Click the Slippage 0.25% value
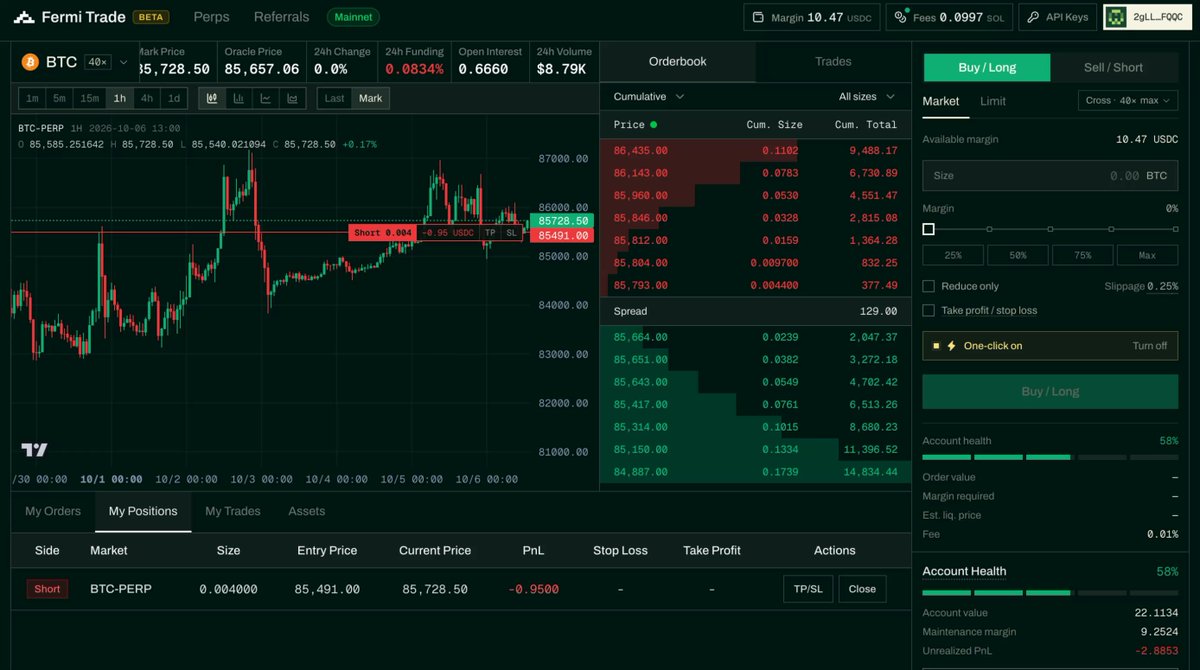The width and height of the screenshot is (1200, 670). [x=1162, y=286]
